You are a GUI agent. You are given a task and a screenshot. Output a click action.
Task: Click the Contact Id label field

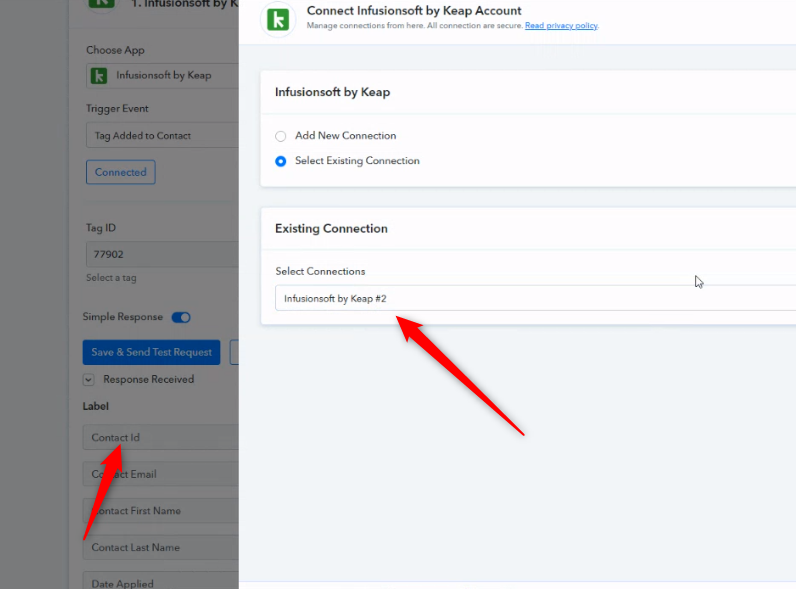(x=160, y=437)
